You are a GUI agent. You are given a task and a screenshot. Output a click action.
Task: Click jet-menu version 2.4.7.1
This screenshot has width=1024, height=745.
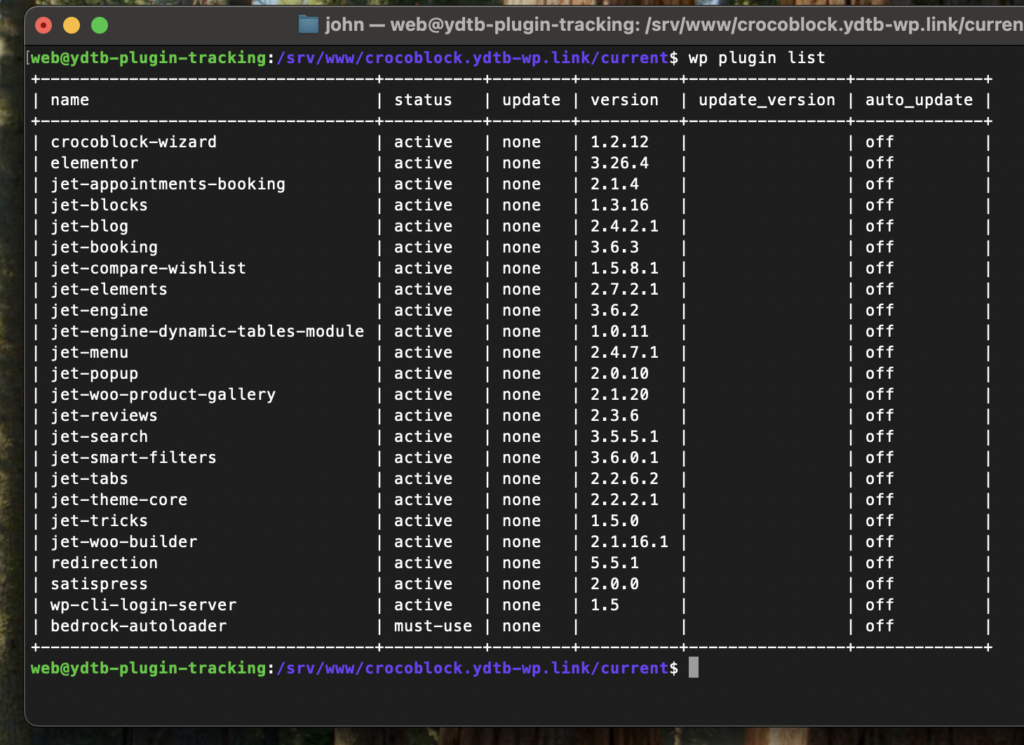624,353
